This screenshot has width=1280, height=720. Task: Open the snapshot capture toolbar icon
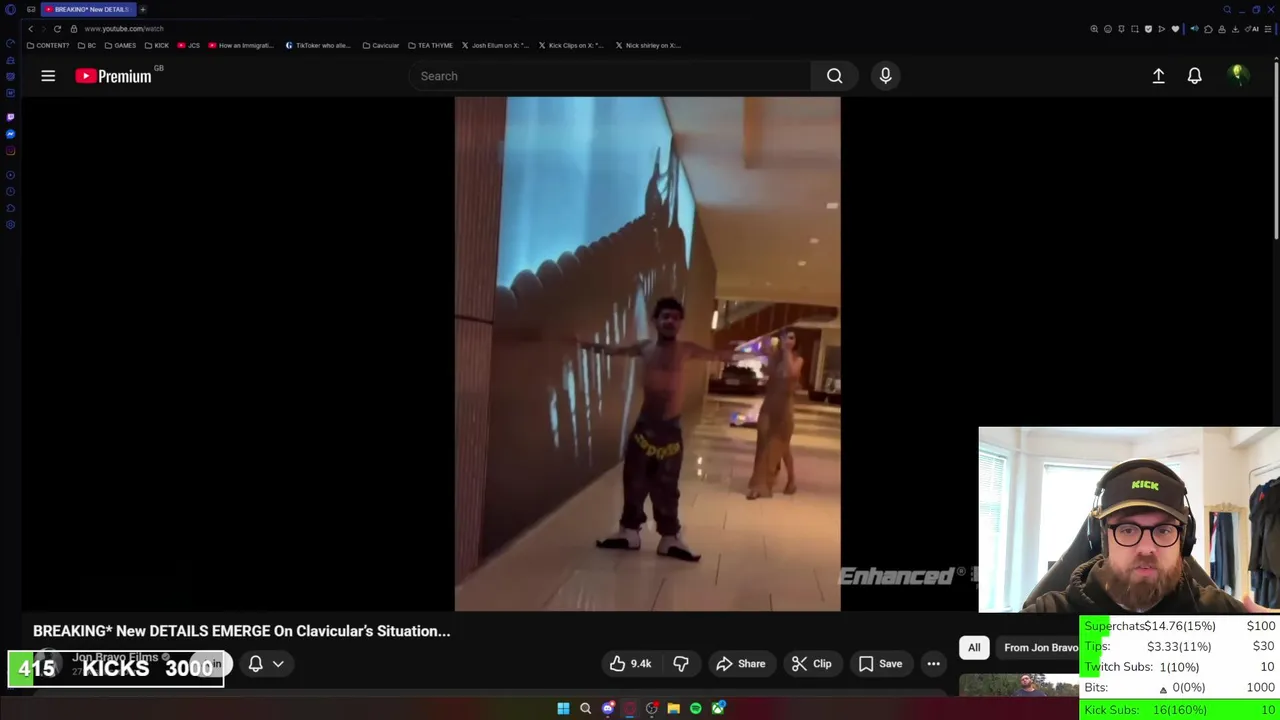click(x=1135, y=29)
